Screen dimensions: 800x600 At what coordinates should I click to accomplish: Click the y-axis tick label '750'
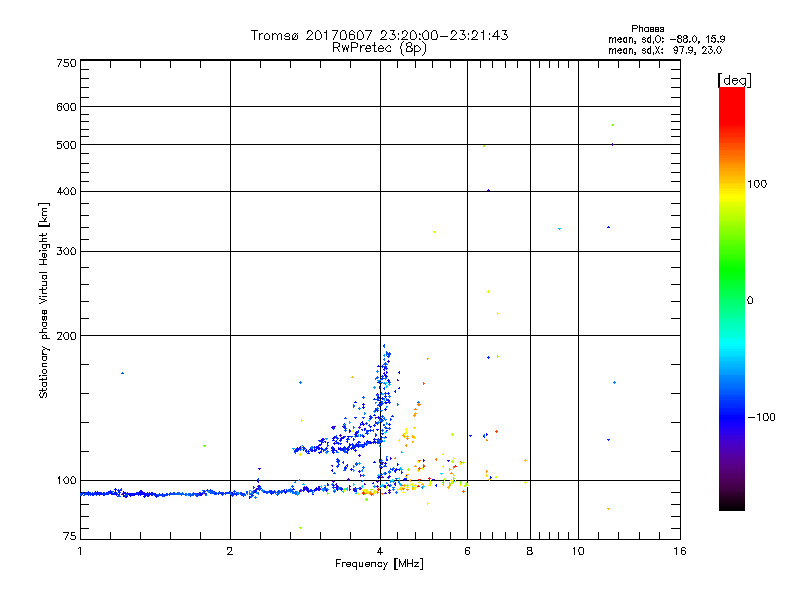coord(66,63)
